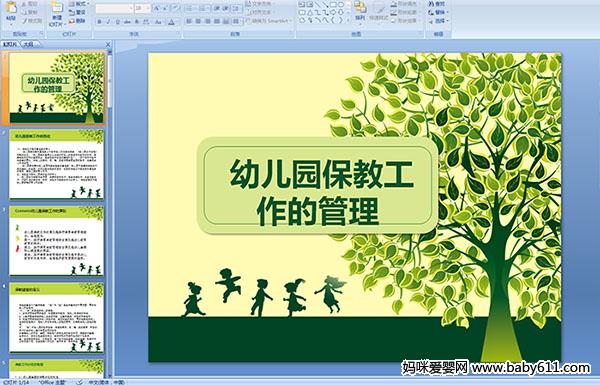The height and width of the screenshot is (385, 600).
Task: Switch to the Outline pane tab
Action: tap(29, 44)
